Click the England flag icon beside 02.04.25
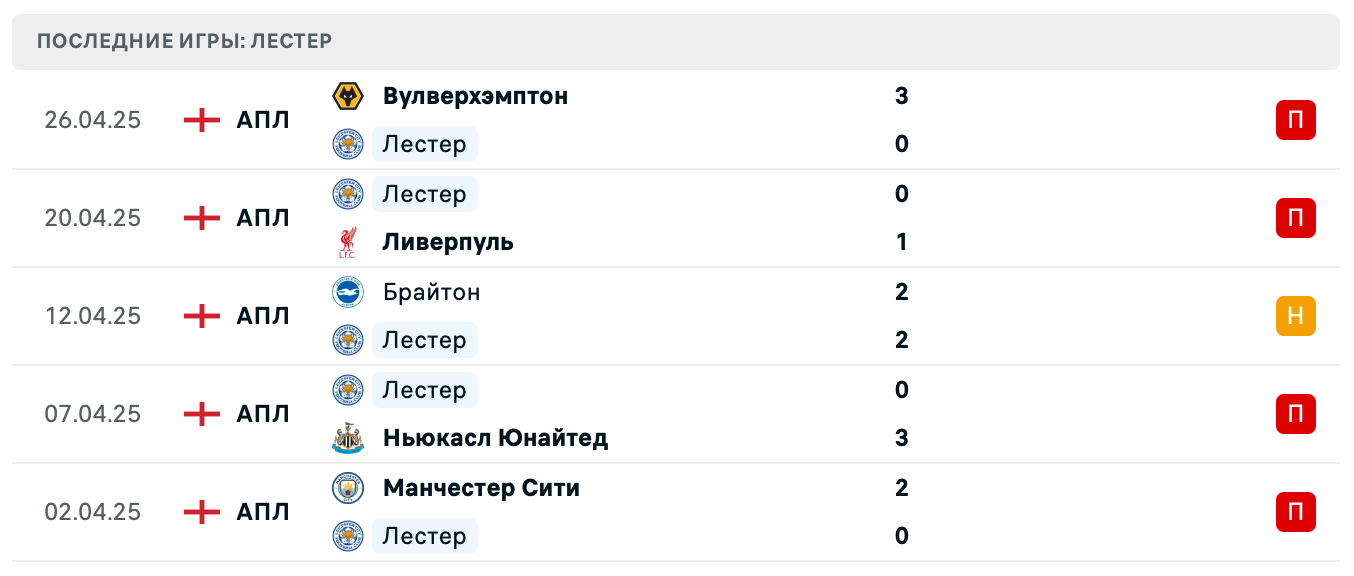 [x=201, y=512]
